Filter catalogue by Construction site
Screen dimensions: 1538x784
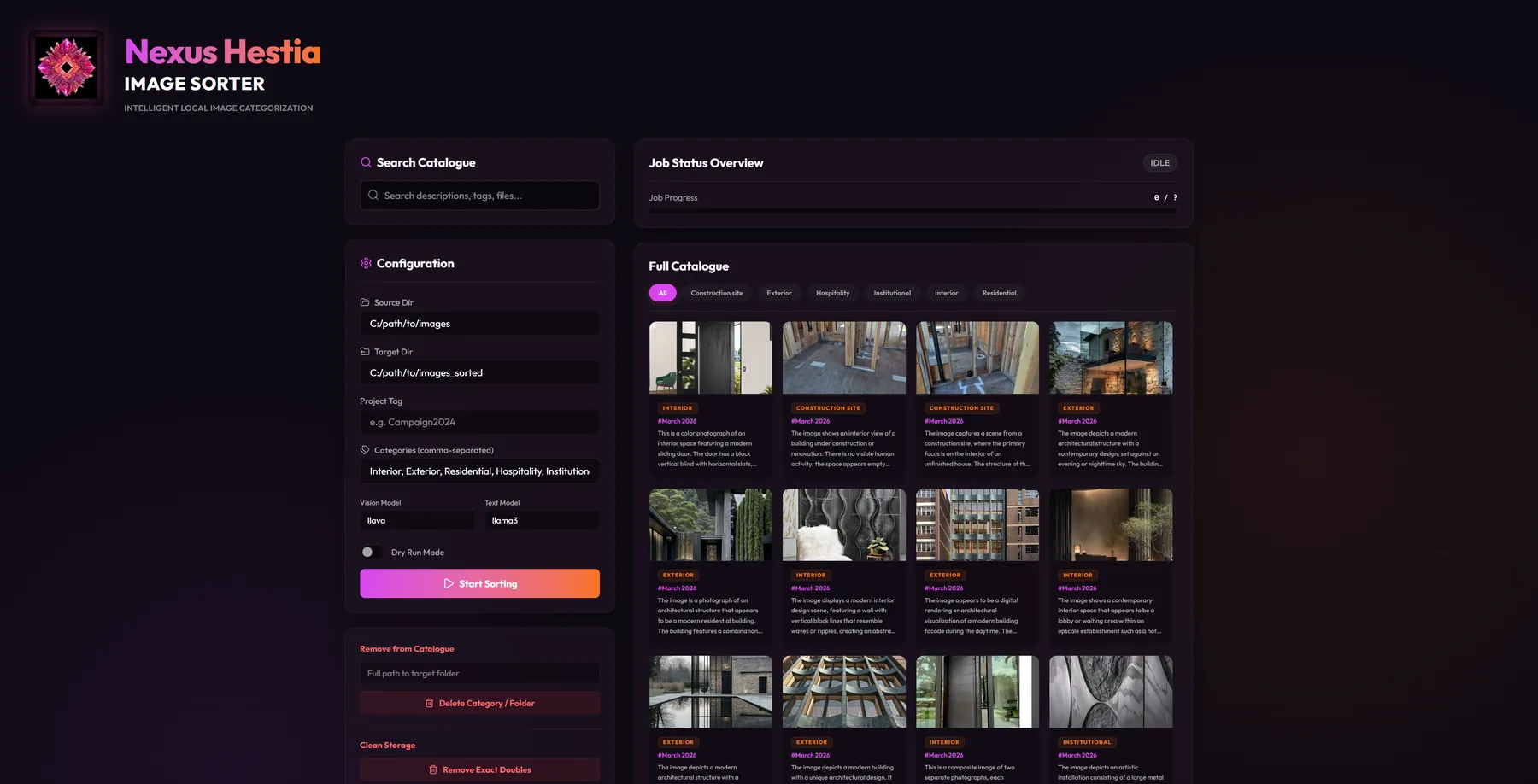point(717,293)
